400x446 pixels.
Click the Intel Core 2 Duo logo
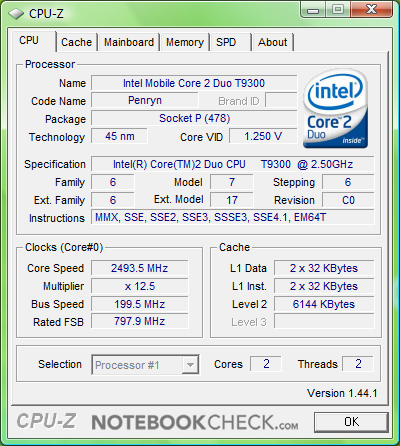click(x=335, y=108)
